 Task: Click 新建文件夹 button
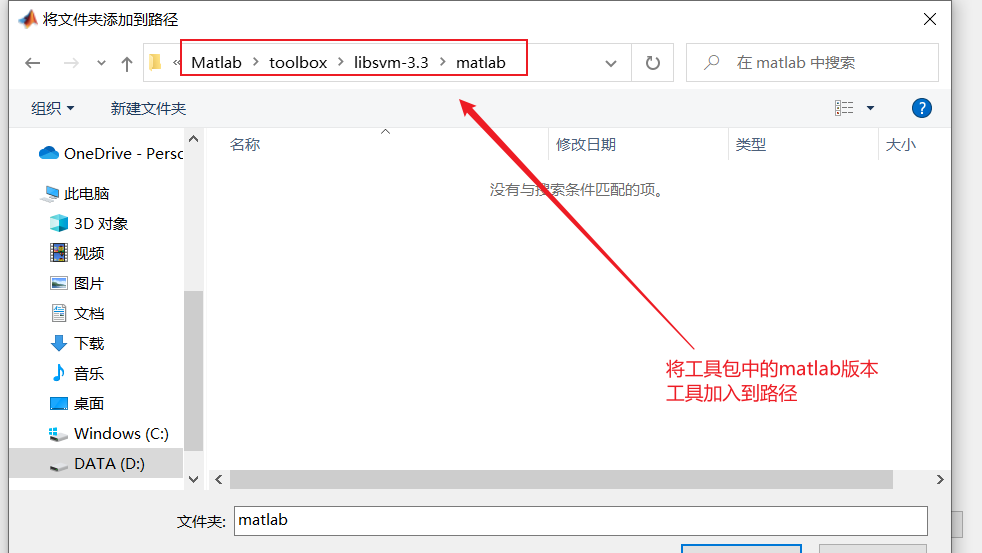(148, 108)
